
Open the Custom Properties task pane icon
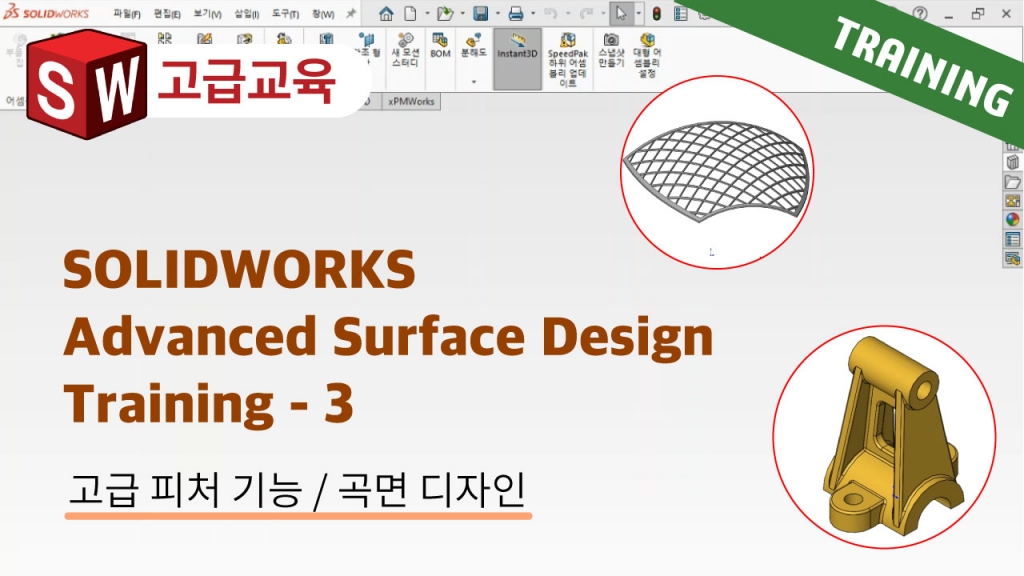coord(1012,240)
